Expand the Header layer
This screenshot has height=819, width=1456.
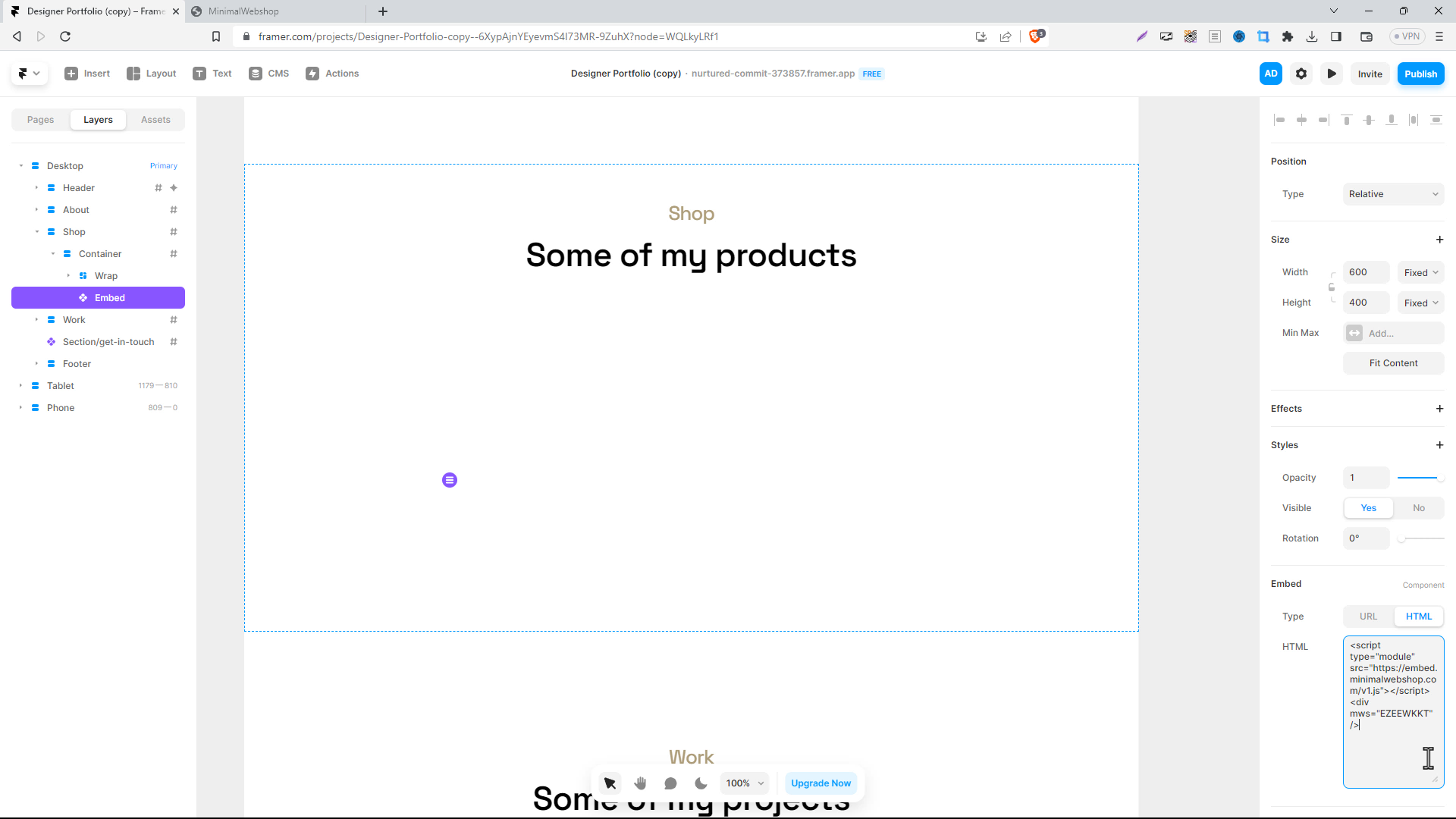(36, 188)
